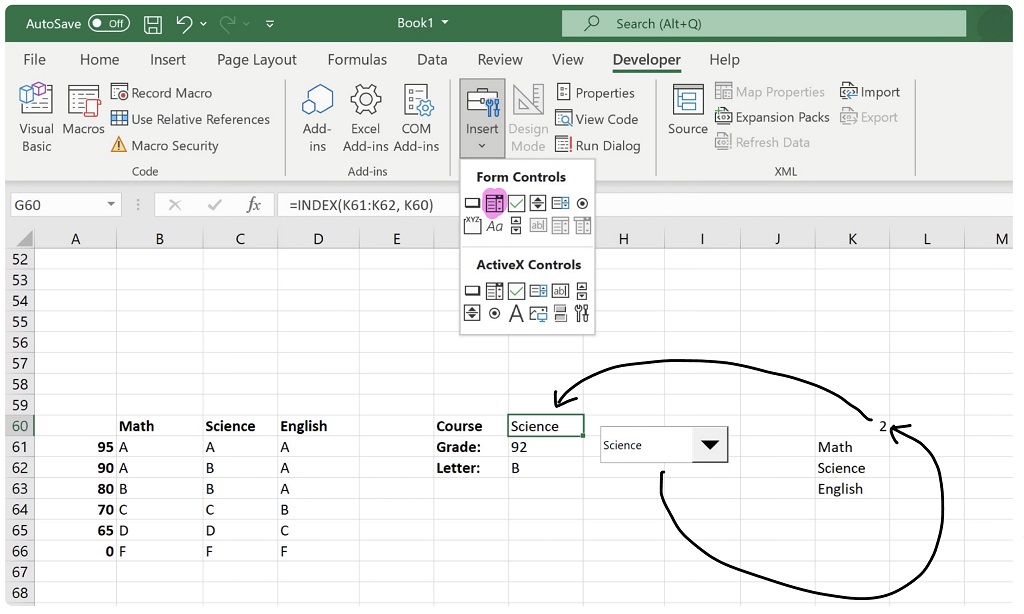Open the Page Layout tab
1024x614 pixels.
point(257,60)
